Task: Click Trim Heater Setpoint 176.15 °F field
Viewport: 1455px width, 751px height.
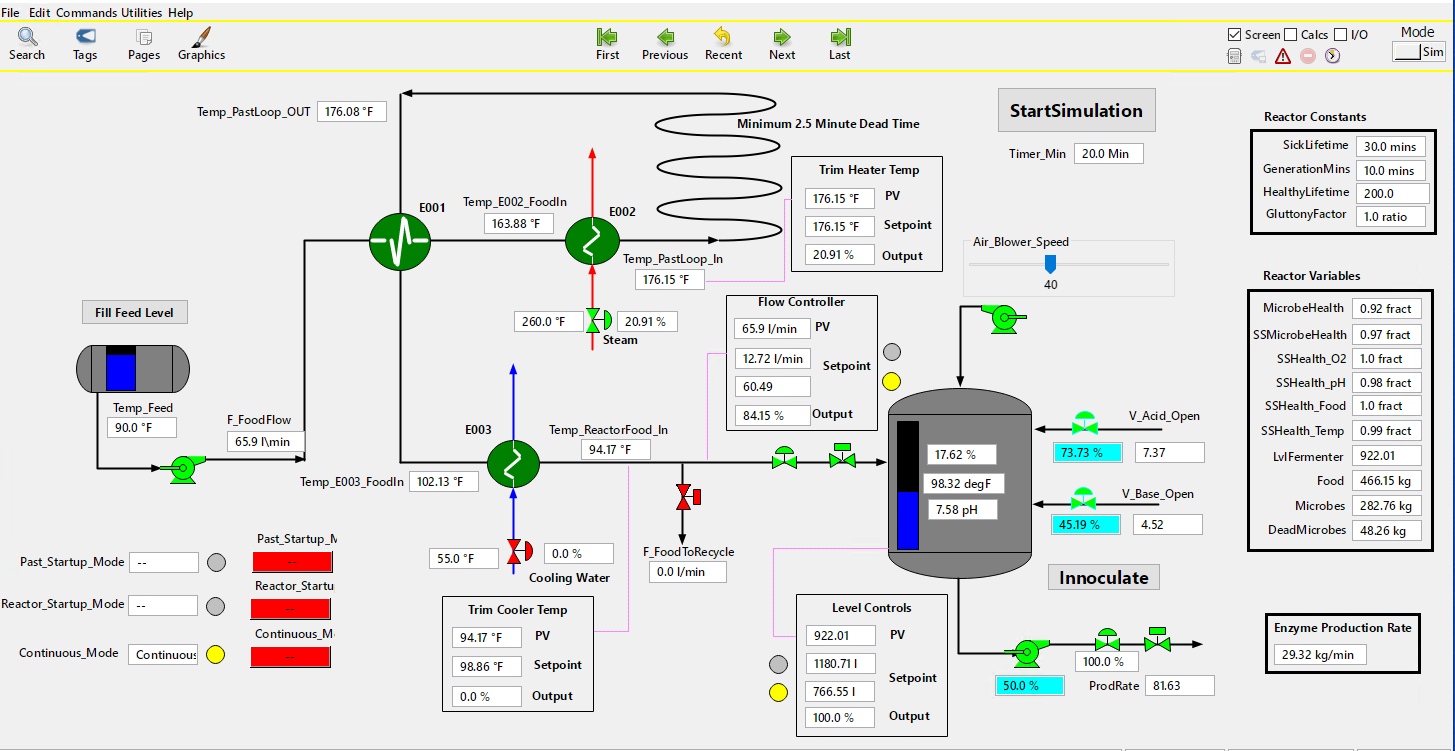Action: click(x=839, y=226)
